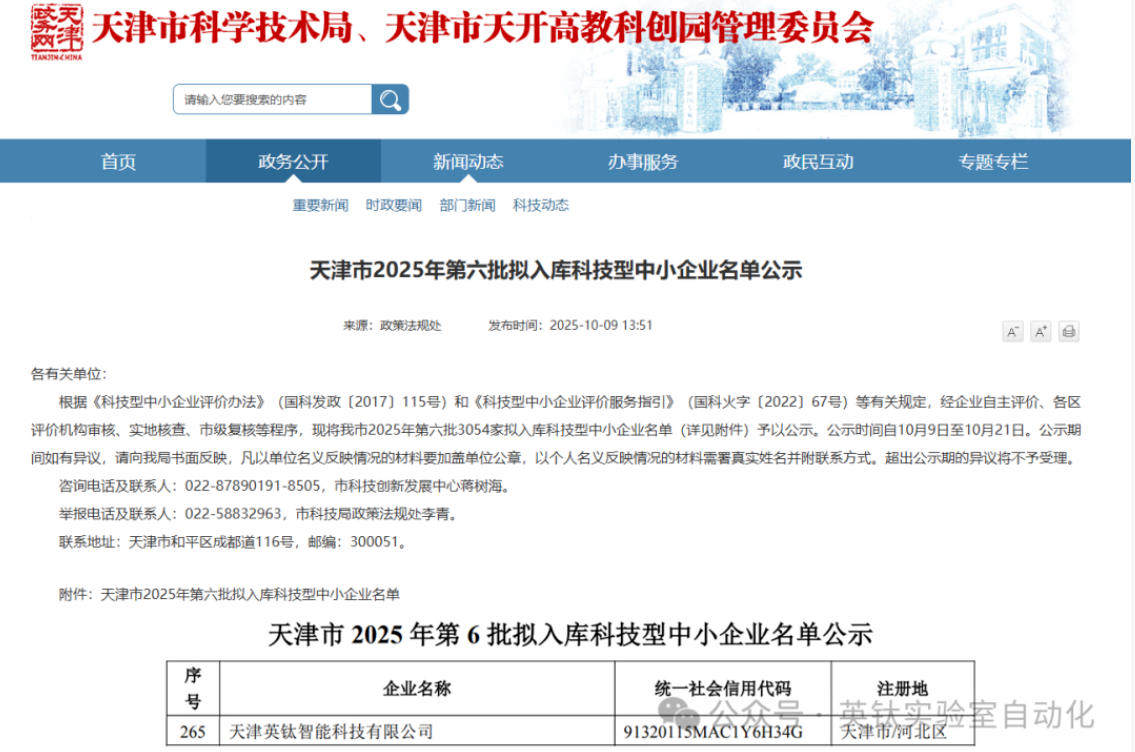Image resolution: width=1135 pixels, height=752 pixels.
Task: Decrease font size with the A- icon
Action: (x=1012, y=332)
